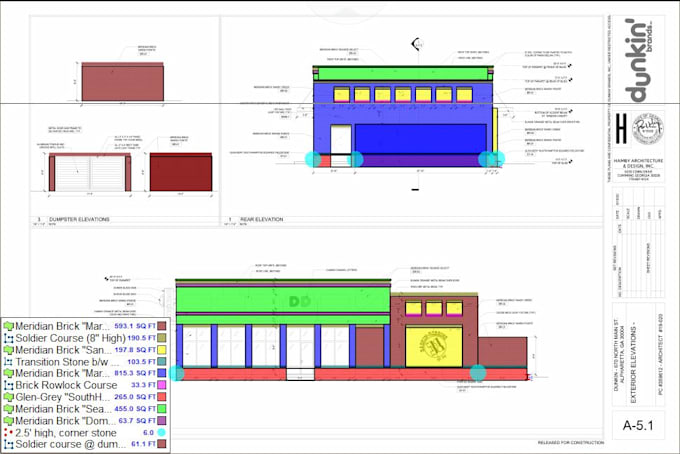Select the Meridian Brick "San... legend label

pyautogui.click(x=63, y=349)
